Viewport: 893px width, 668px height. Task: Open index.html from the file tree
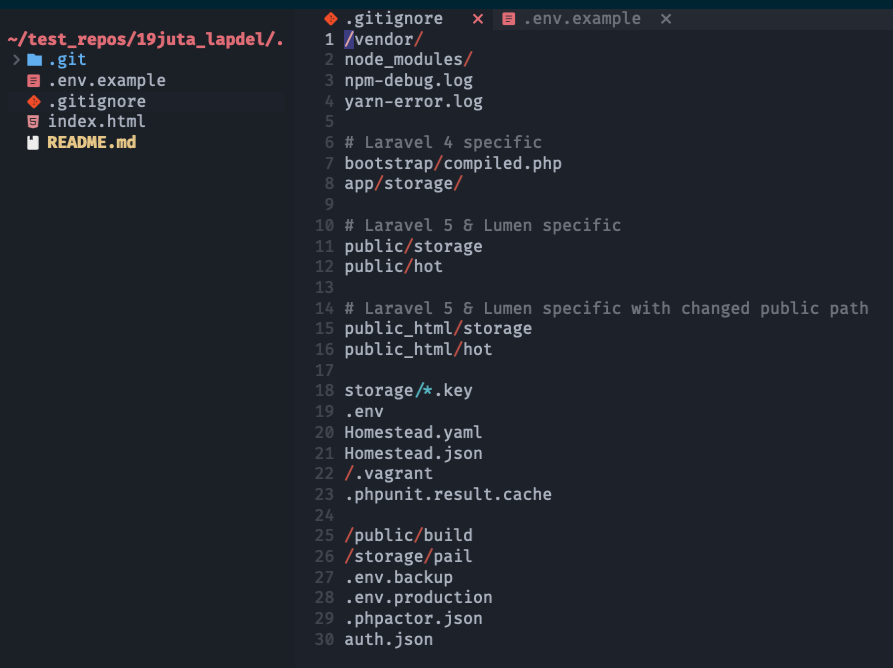(96, 122)
